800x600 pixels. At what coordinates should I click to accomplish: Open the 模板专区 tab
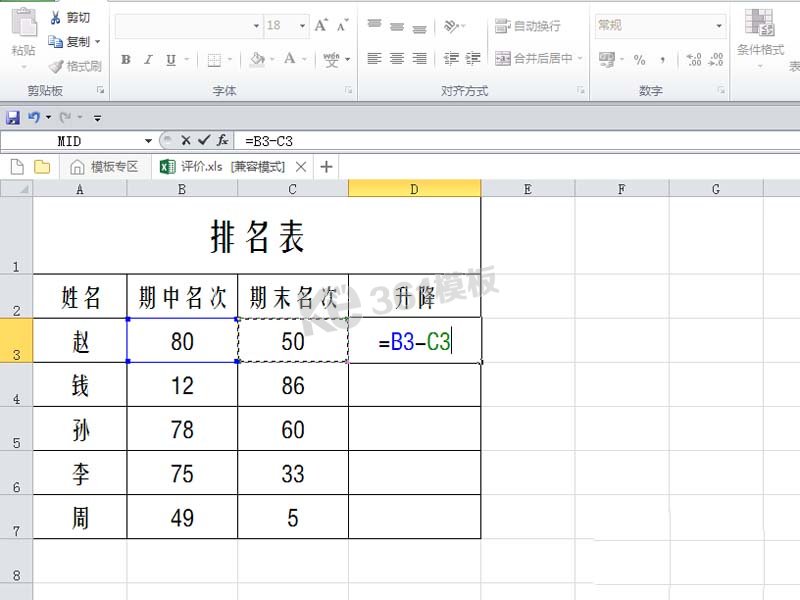coord(116,166)
